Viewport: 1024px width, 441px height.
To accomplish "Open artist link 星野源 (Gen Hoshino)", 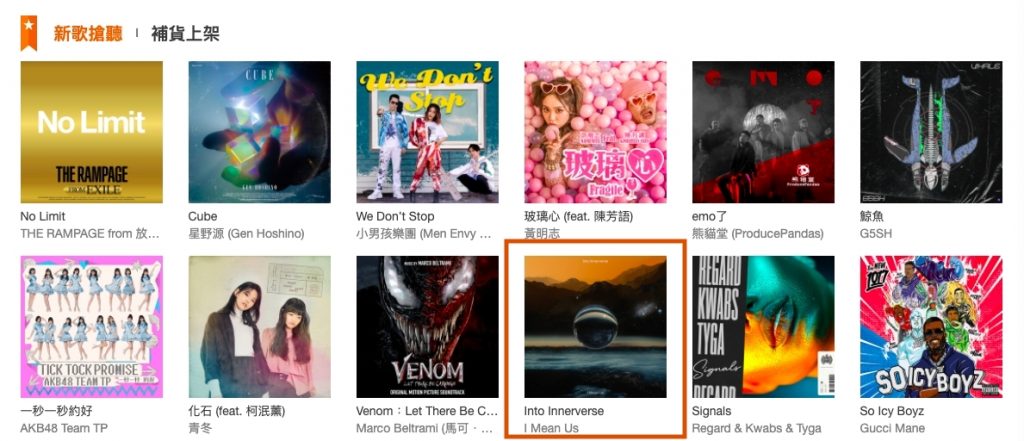I will tap(246, 233).
